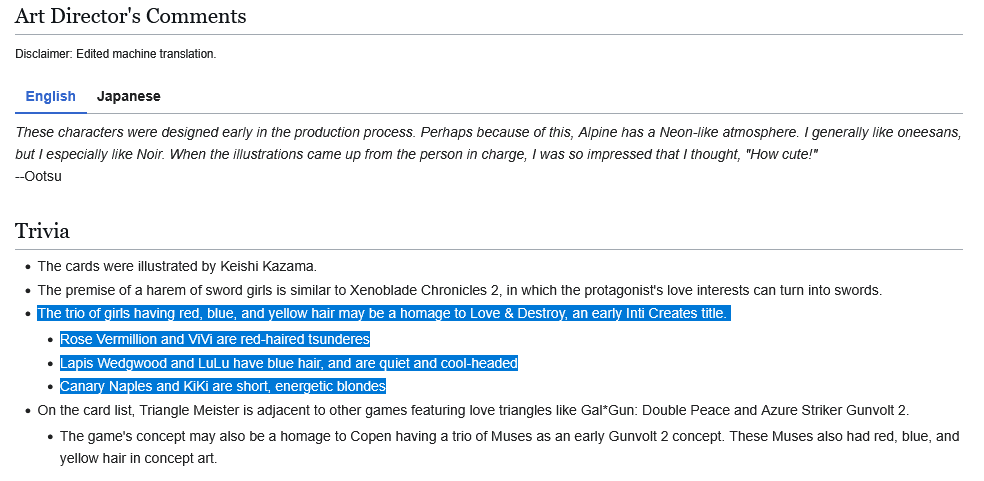Switch to the Japanese tab
Image resolution: width=984 pixels, height=481 pixels.
point(128,97)
